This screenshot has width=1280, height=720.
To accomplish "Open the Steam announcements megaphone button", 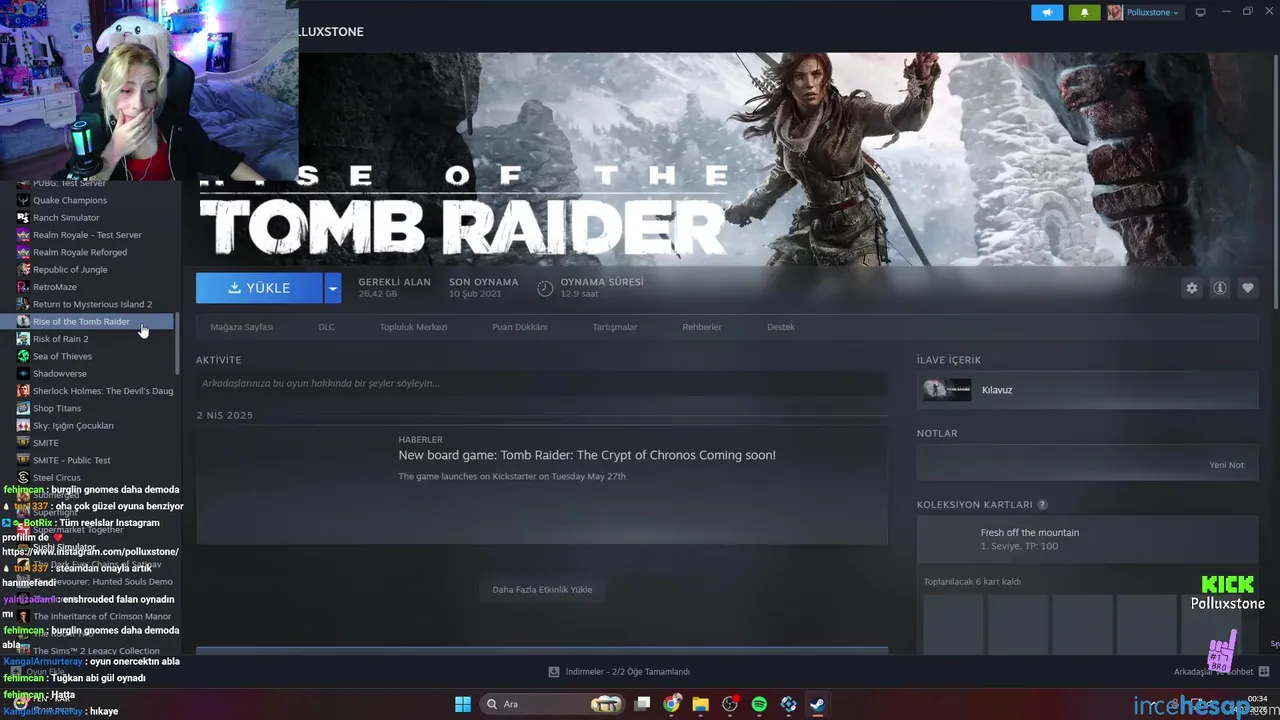I will tap(1047, 13).
